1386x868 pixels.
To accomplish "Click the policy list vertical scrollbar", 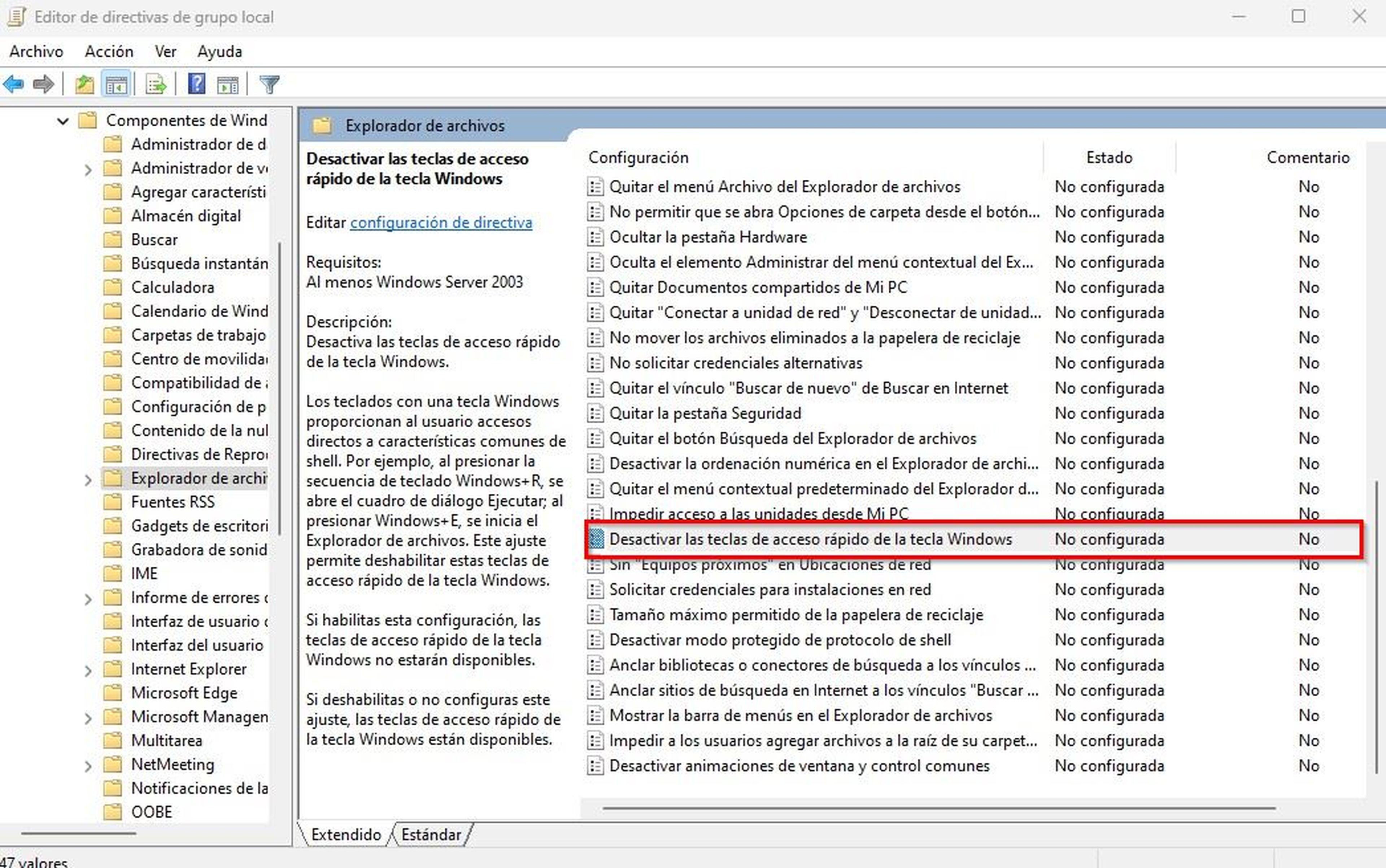I will click(x=1376, y=628).
